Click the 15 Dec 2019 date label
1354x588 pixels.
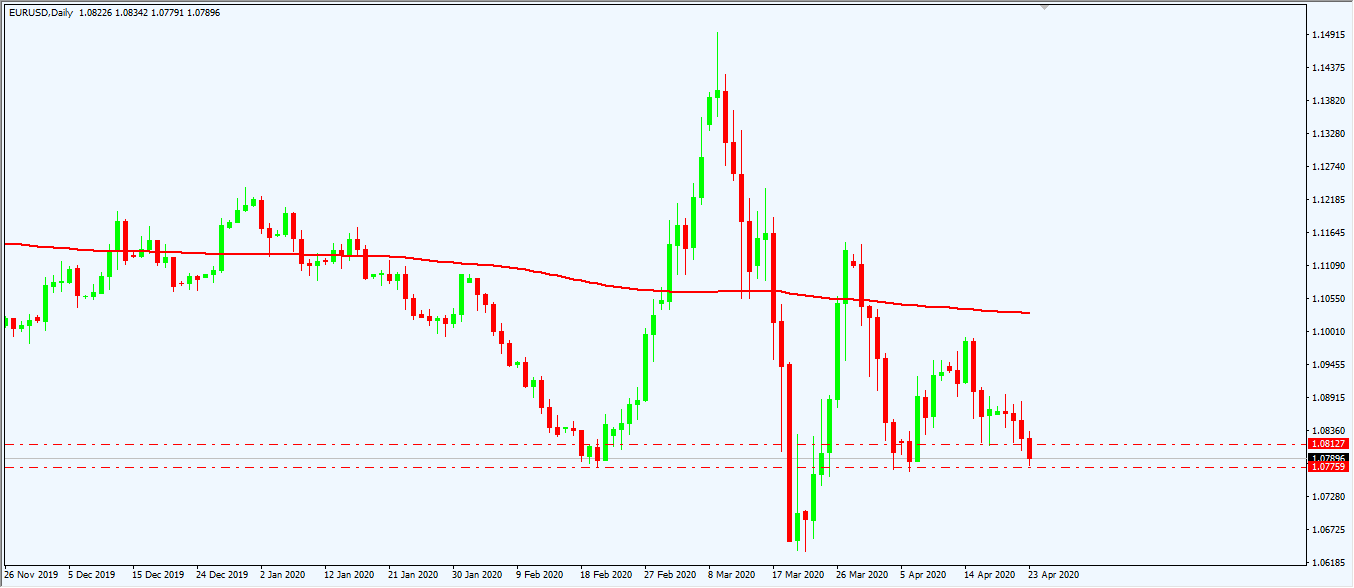(158, 575)
